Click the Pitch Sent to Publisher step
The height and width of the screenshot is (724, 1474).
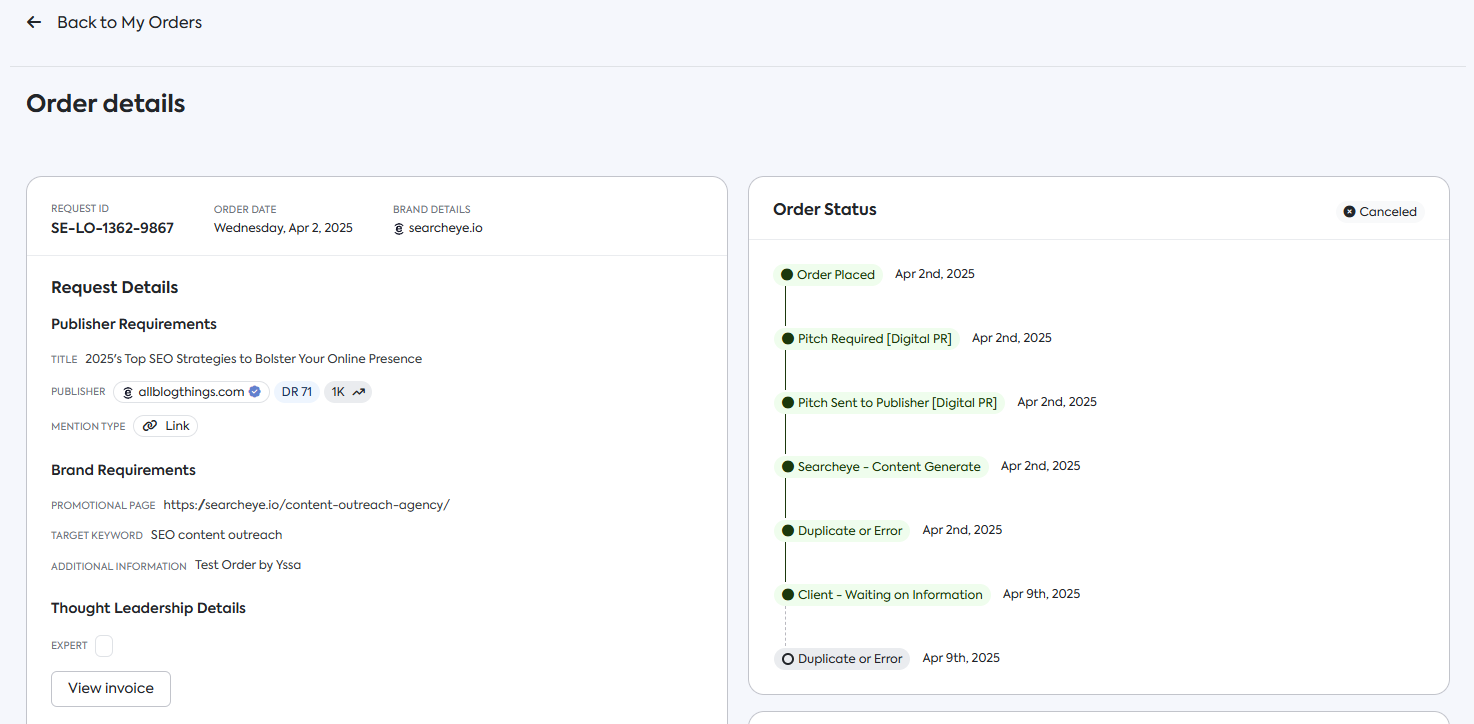click(x=896, y=403)
